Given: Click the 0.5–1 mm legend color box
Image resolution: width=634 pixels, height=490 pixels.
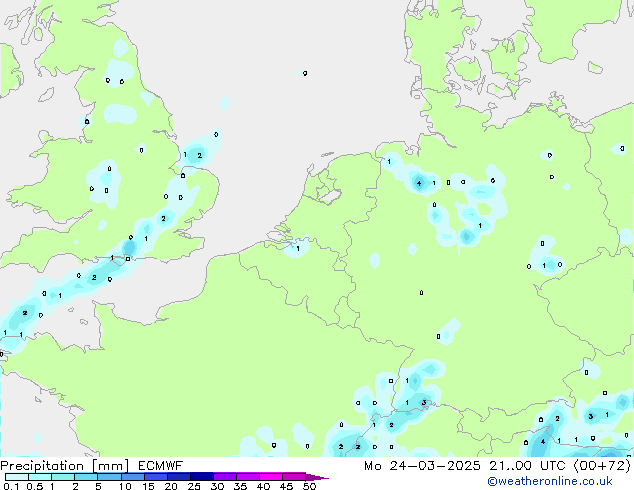Looking at the screenshot, I should 40,477.
